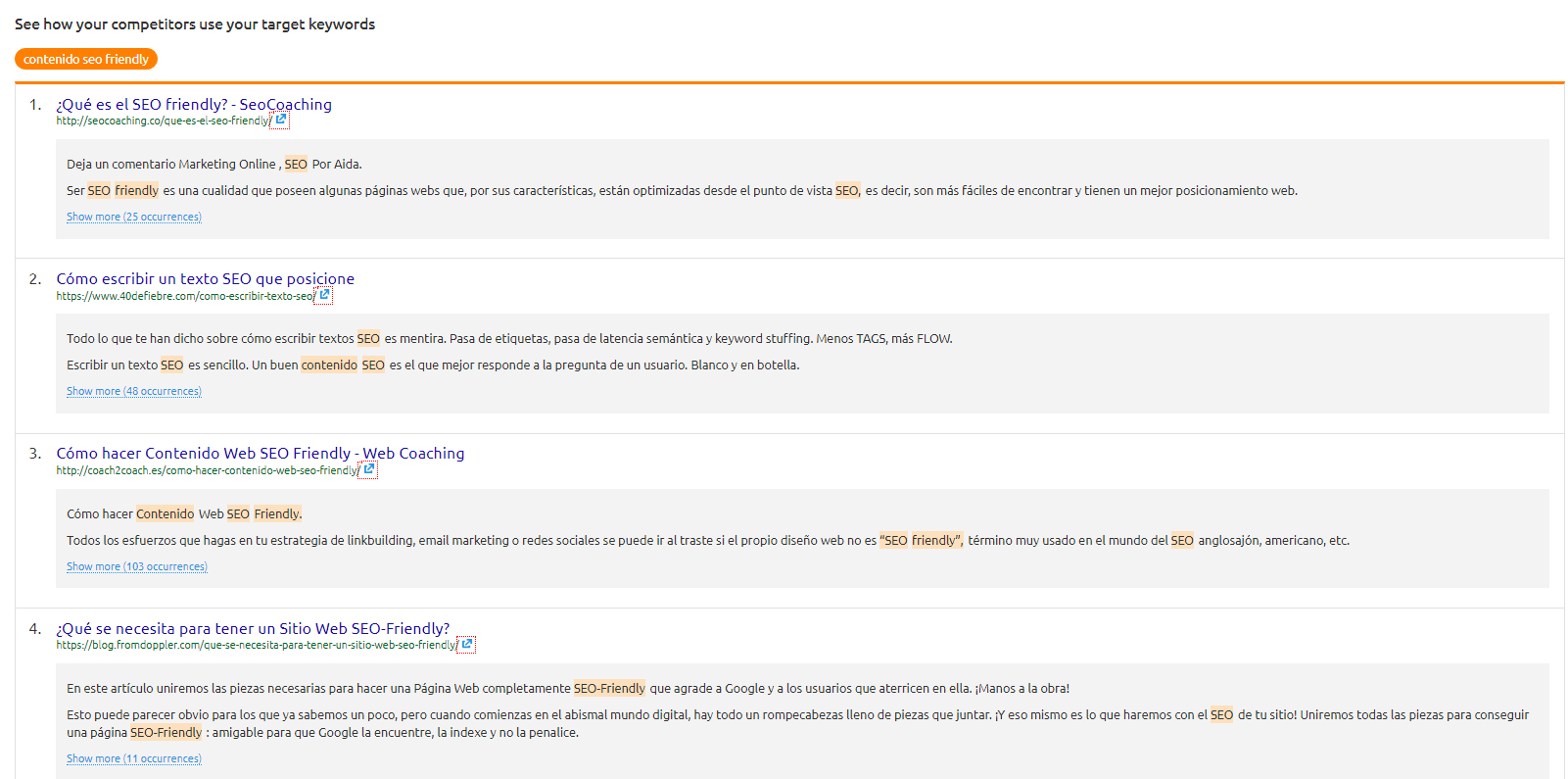Image resolution: width=1568 pixels, height=779 pixels.
Task: Click snippet starting 'Ser SEO friendly es una cualidad'
Action: coord(682,190)
